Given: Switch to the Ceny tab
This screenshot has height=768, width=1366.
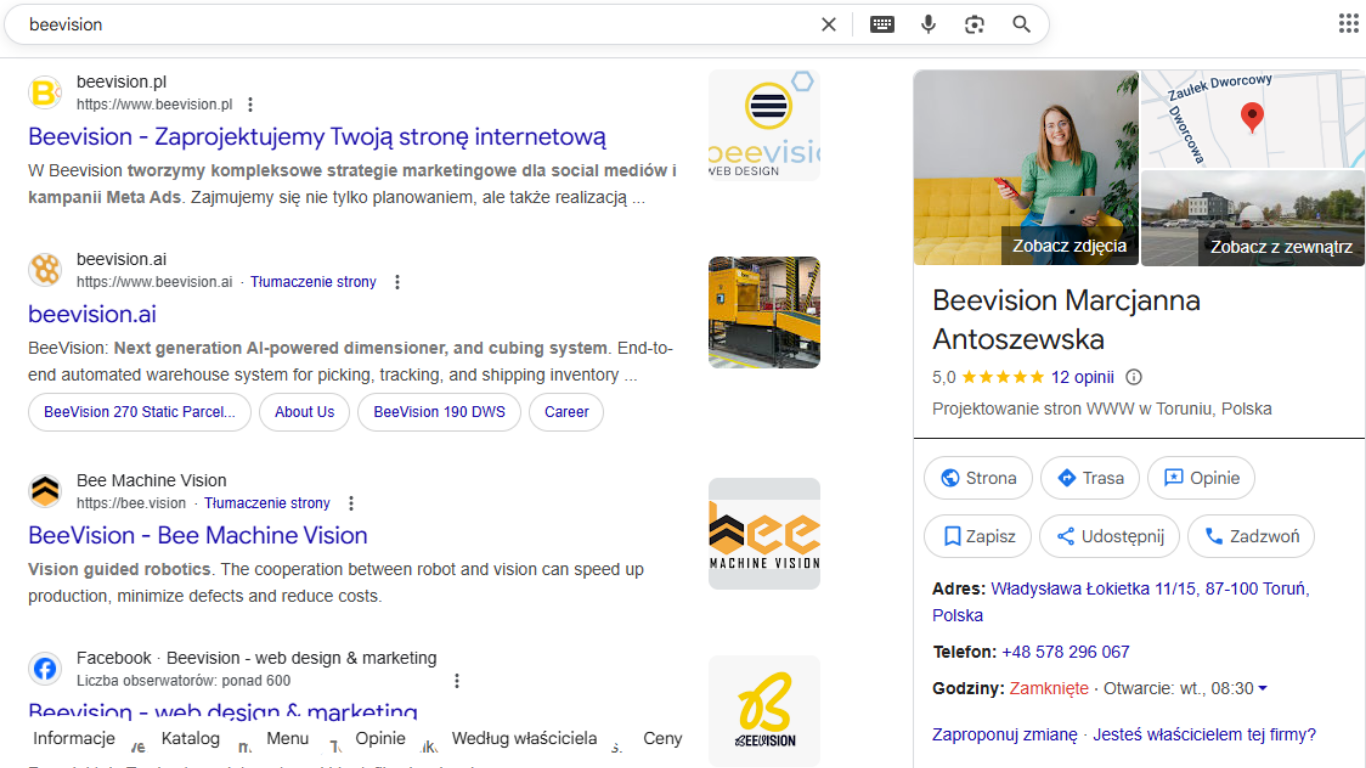Looking at the screenshot, I should tap(662, 738).
